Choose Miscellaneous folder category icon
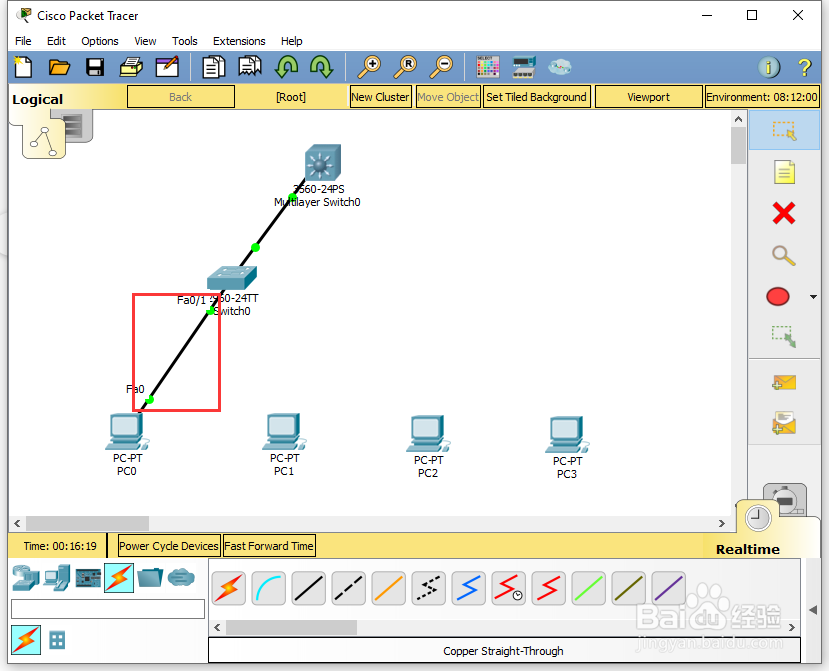Viewport: 829px width, 671px height. (150, 577)
